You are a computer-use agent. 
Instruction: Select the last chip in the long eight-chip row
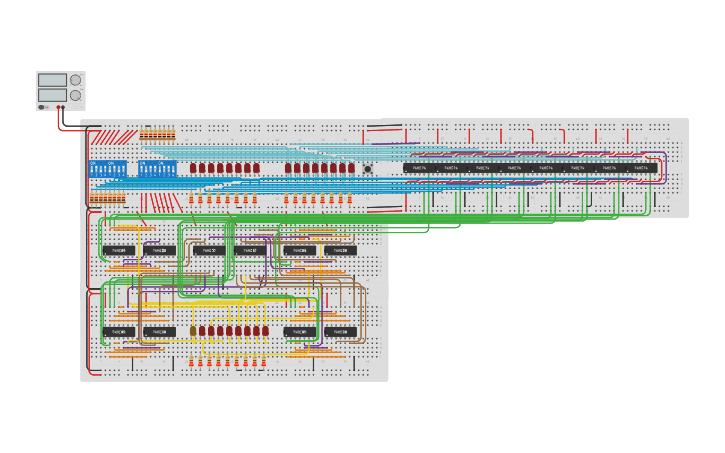point(642,168)
